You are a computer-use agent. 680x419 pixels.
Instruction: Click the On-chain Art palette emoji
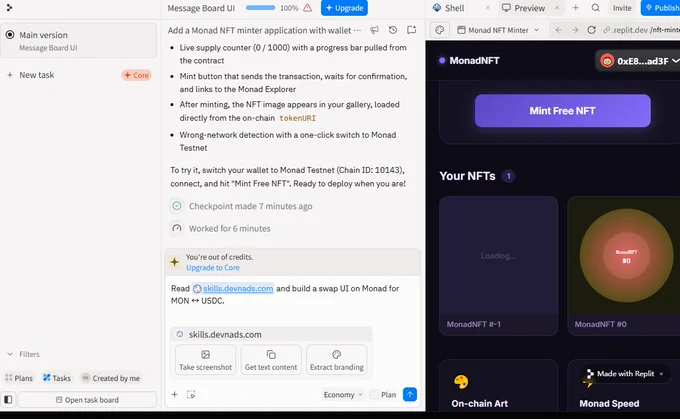click(461, 382)
